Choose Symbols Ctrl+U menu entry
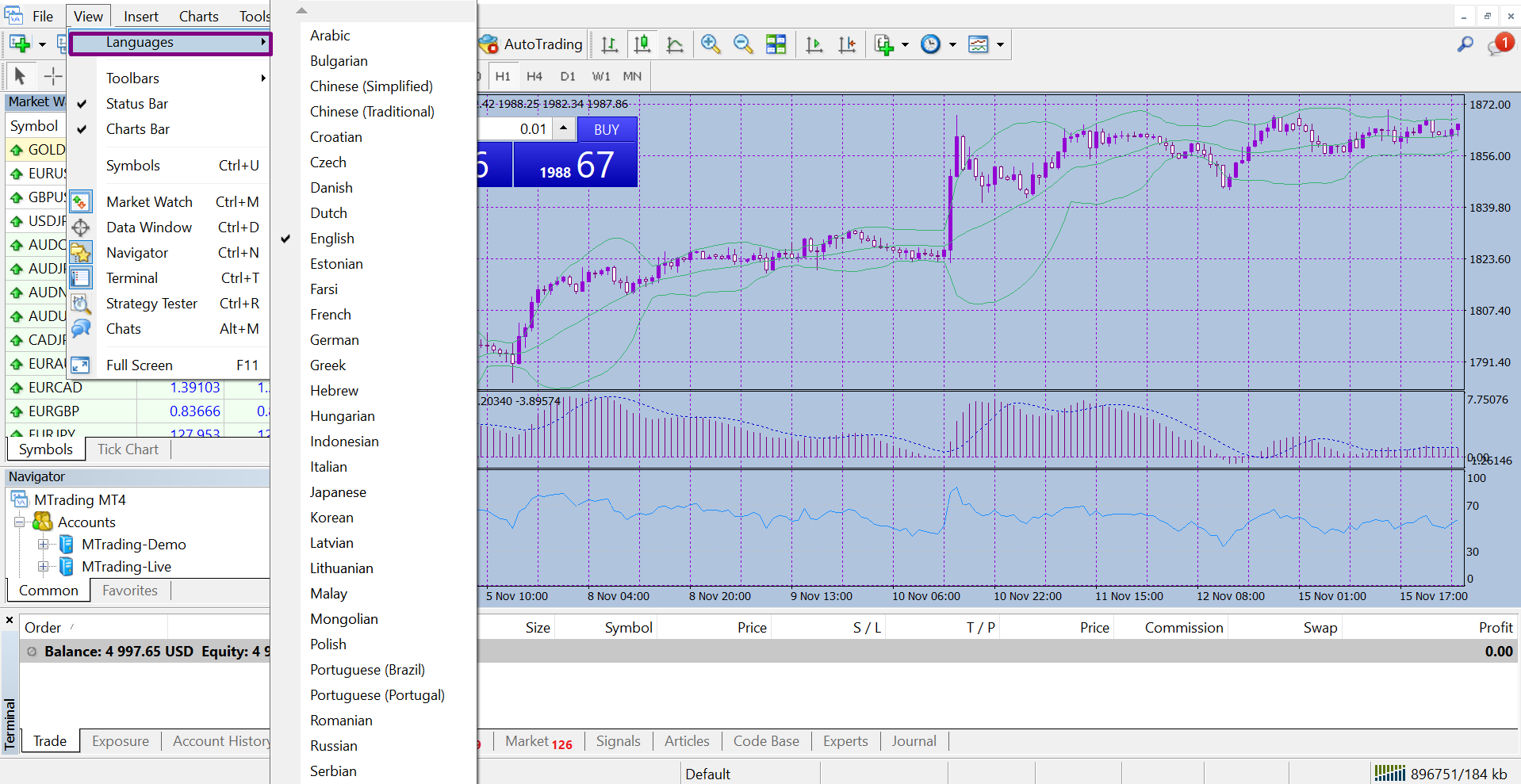The width and height of the screenshot is (1521, 784). 169,166
